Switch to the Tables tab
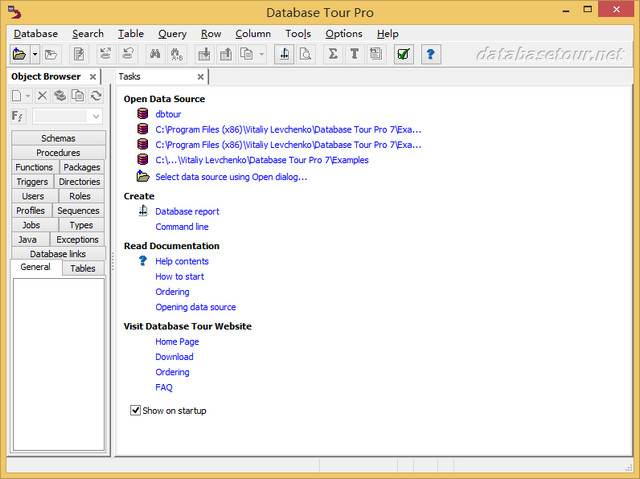Image resolution: width=640 pixels, height=479 pixels. pos(83,268)
